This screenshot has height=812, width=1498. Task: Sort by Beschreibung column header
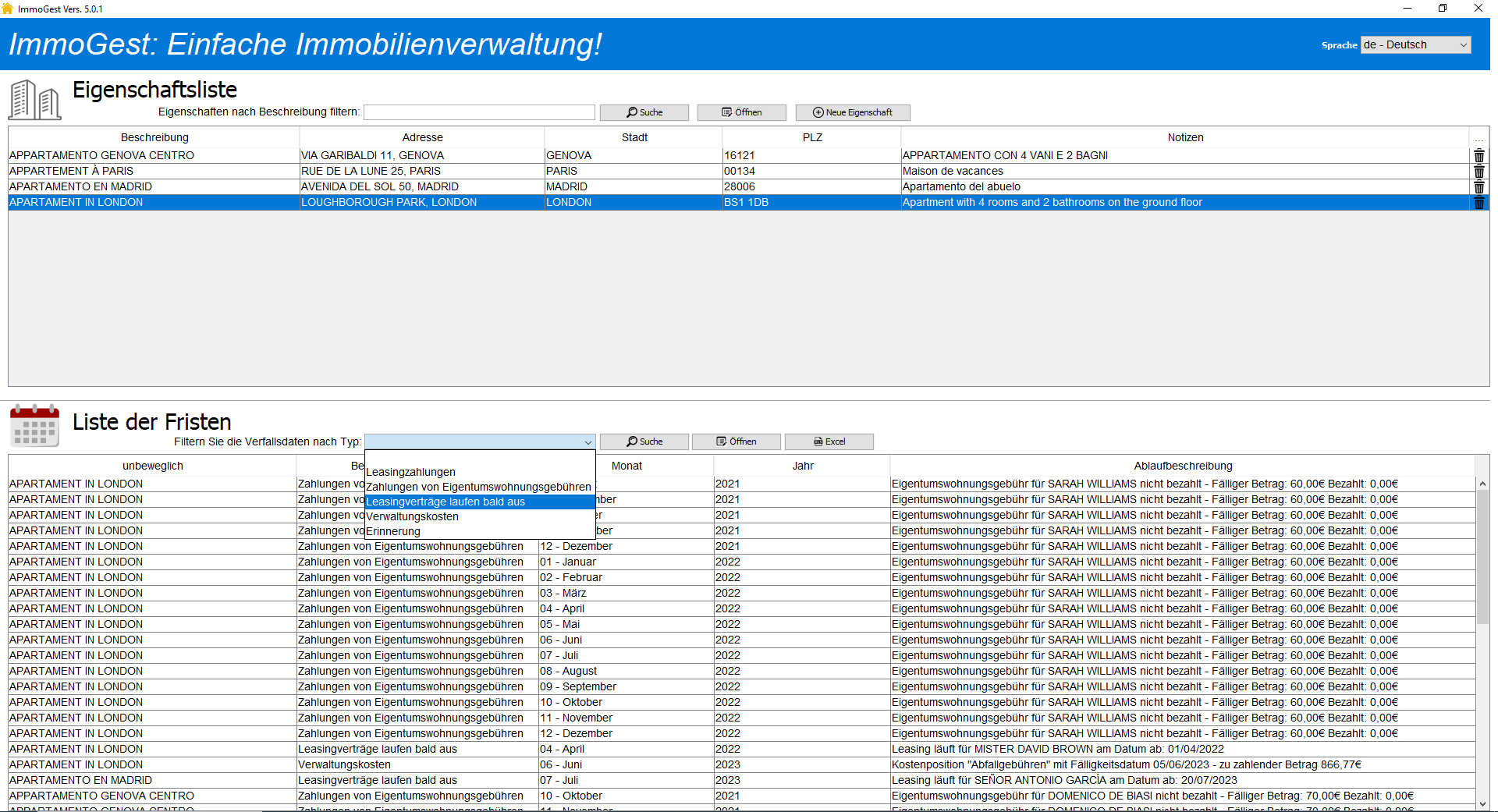tap(154, 137)
